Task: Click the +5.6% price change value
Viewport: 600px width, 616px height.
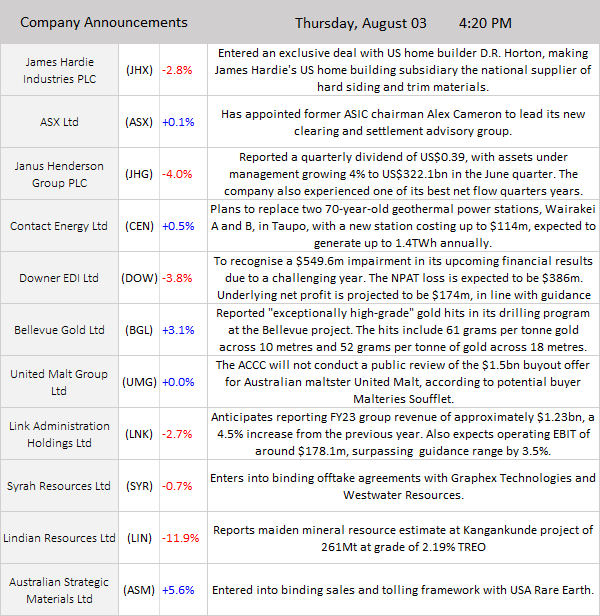Action: (x=180, y=590)
